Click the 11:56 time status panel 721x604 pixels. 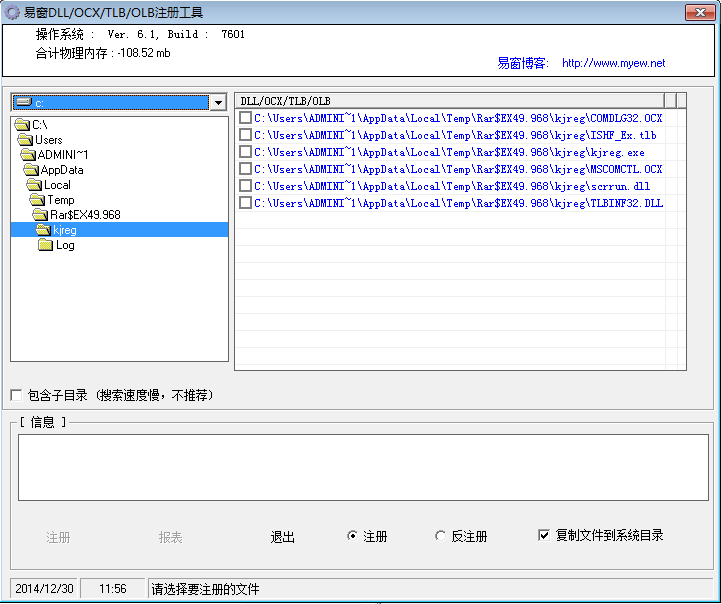(x=113, y=589)
